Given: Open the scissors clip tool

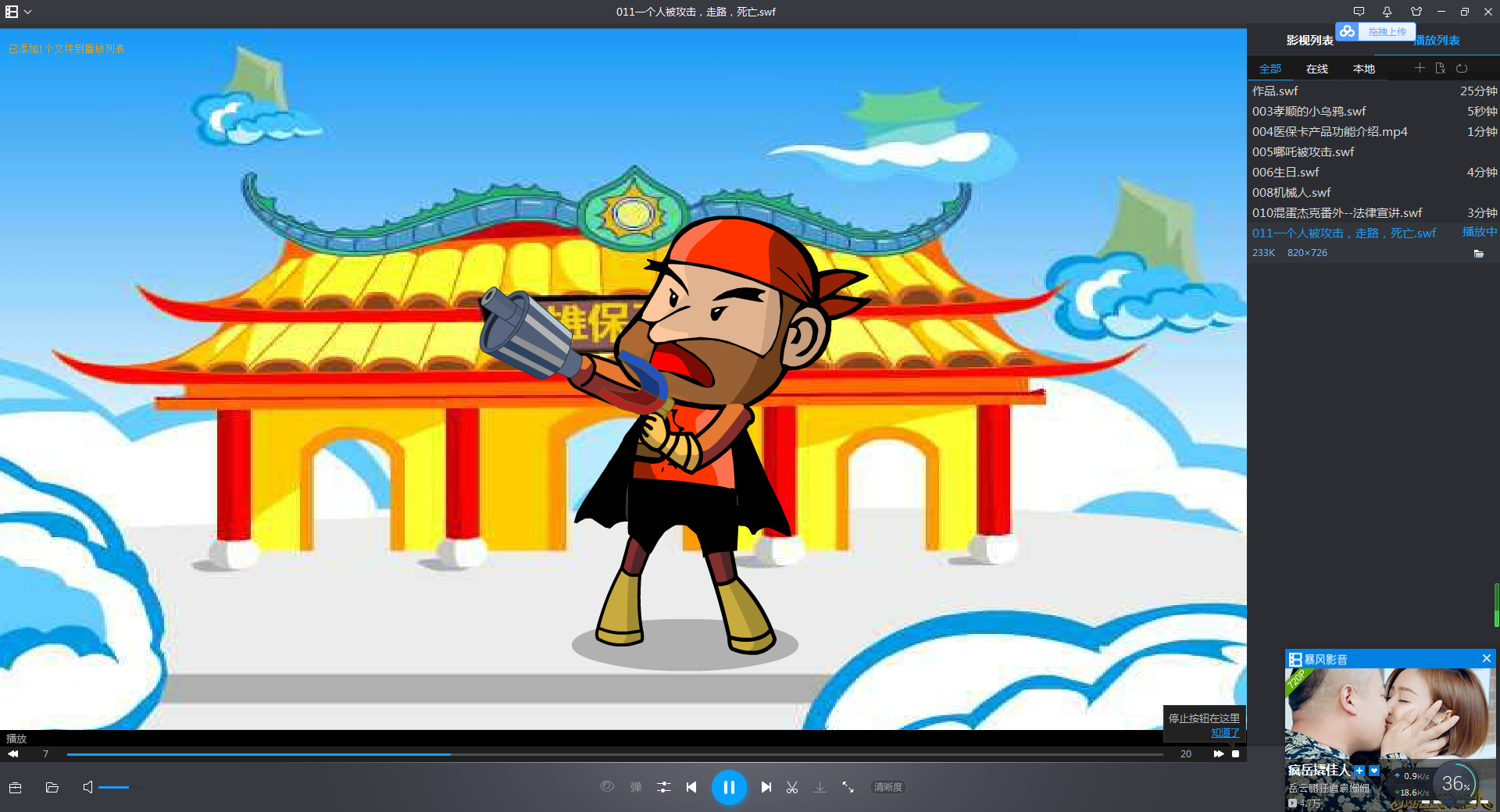Looking at the screenshot, I should 792,787.
